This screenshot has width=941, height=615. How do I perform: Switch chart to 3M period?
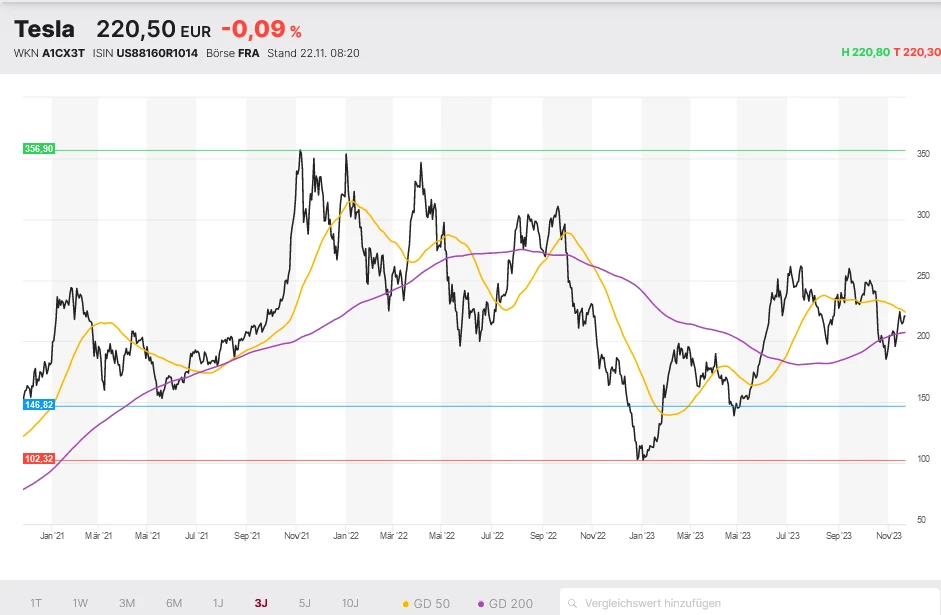[x=127, y=603]
